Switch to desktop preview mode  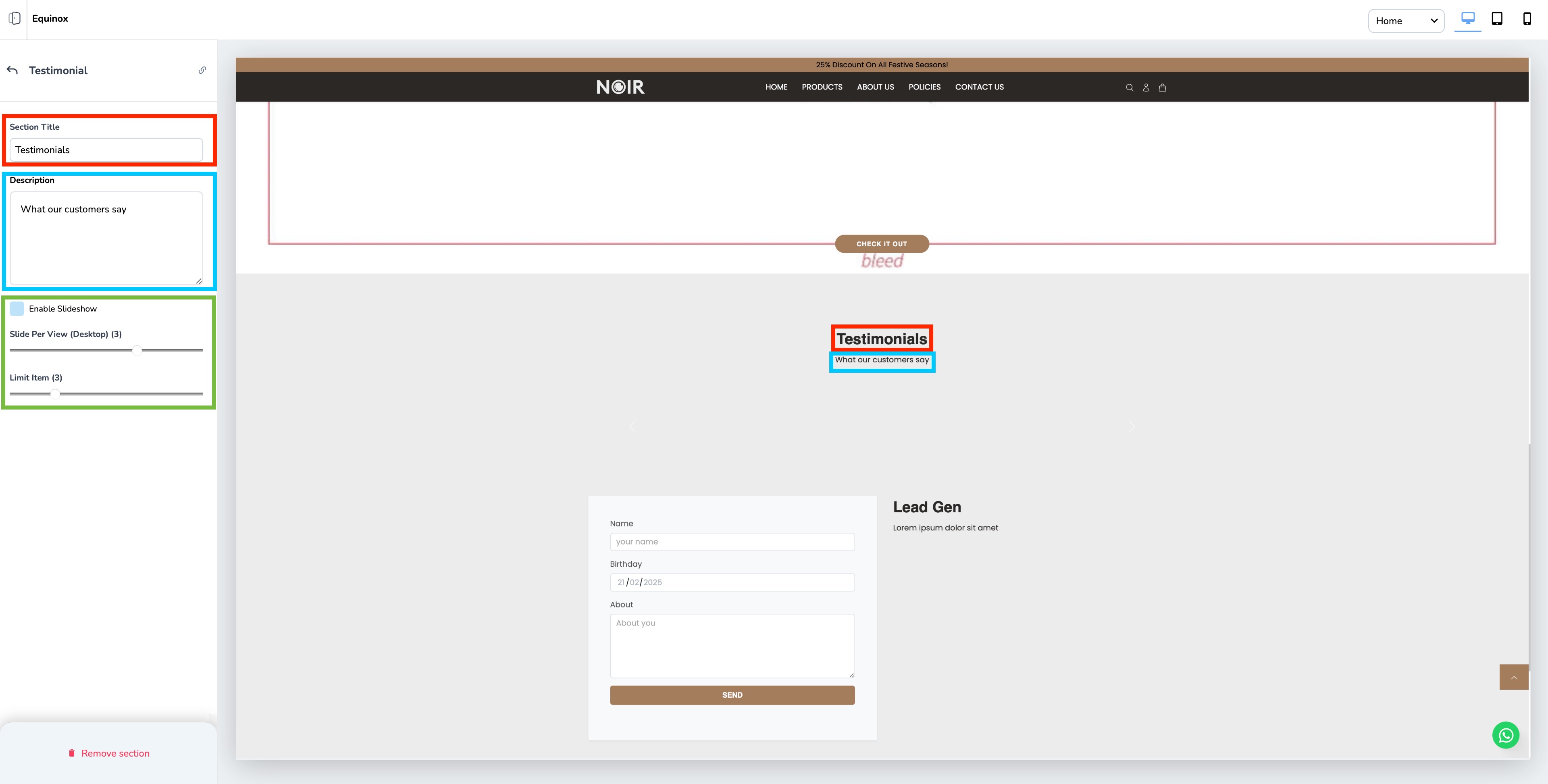(x=1467, y=19)
